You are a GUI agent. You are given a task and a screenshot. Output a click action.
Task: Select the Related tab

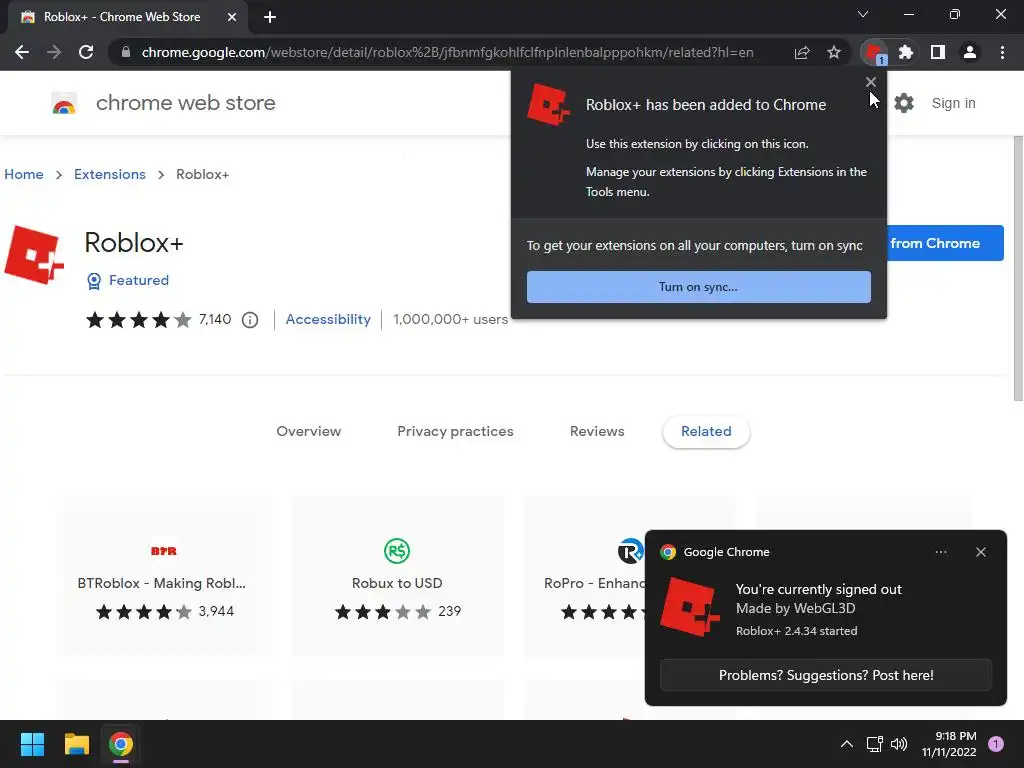(706, 431)
